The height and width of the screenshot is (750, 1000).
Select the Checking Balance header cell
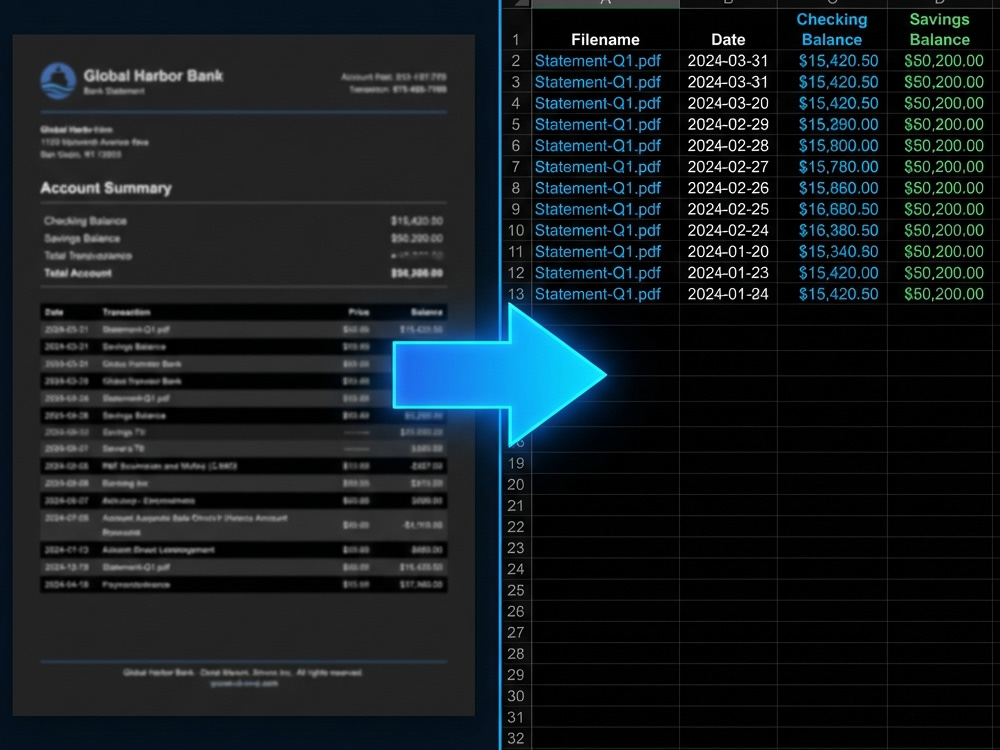832,29
